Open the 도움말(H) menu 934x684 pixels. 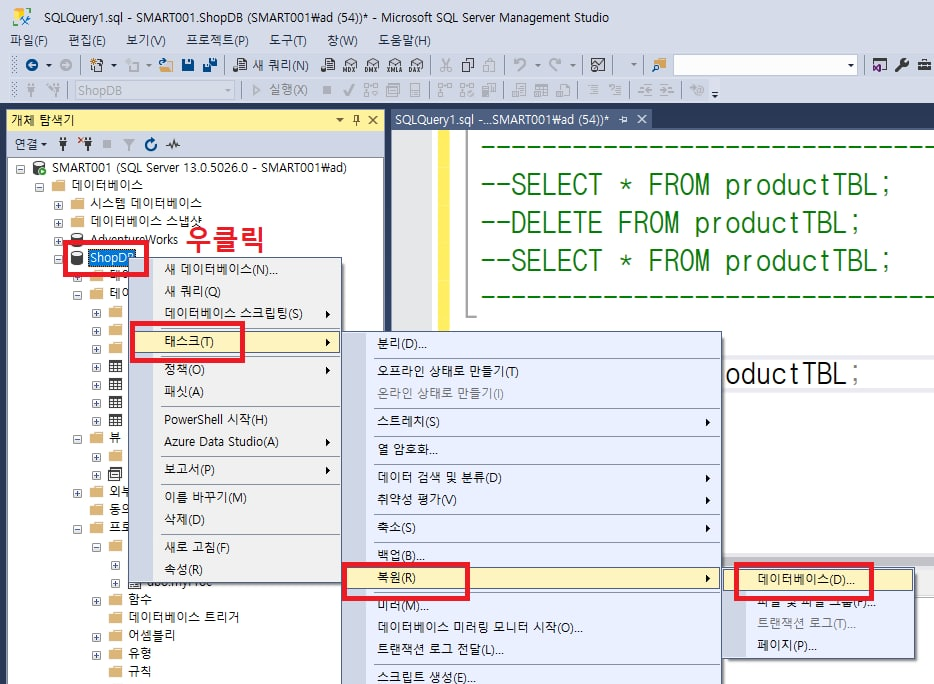tap(404, 40)
